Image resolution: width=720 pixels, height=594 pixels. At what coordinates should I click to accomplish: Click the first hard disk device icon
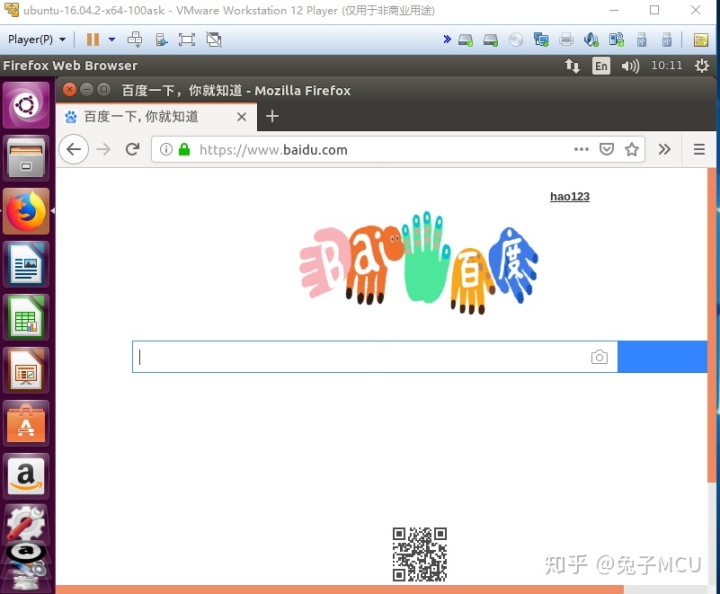466,40
